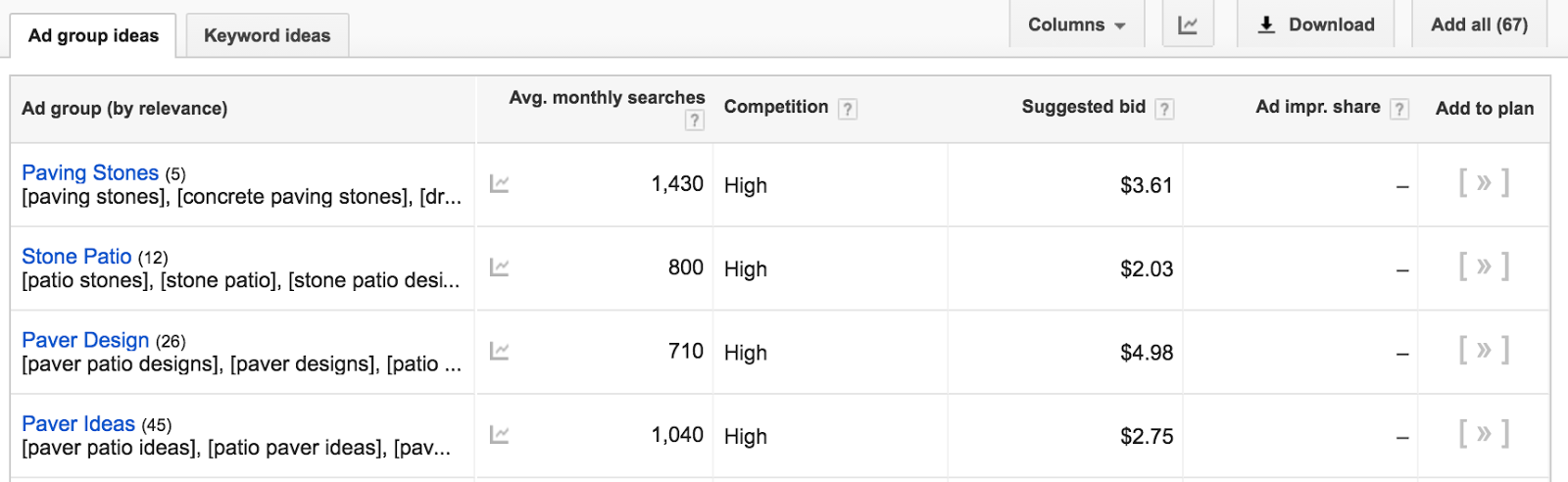Open the chart view icon in toolbar
Viewport: 1568px width, 482px height.
coord(1188,24)
